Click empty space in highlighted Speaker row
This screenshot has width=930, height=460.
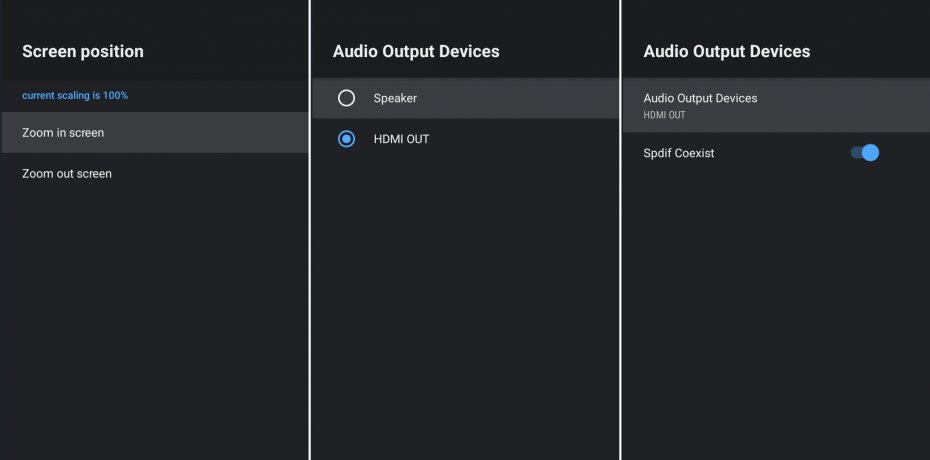(530, 98)
